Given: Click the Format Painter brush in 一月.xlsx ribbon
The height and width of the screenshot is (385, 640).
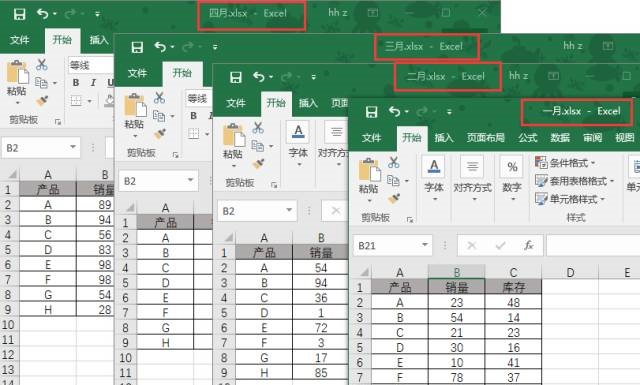Looking at the screenshot, I should 394,199.
